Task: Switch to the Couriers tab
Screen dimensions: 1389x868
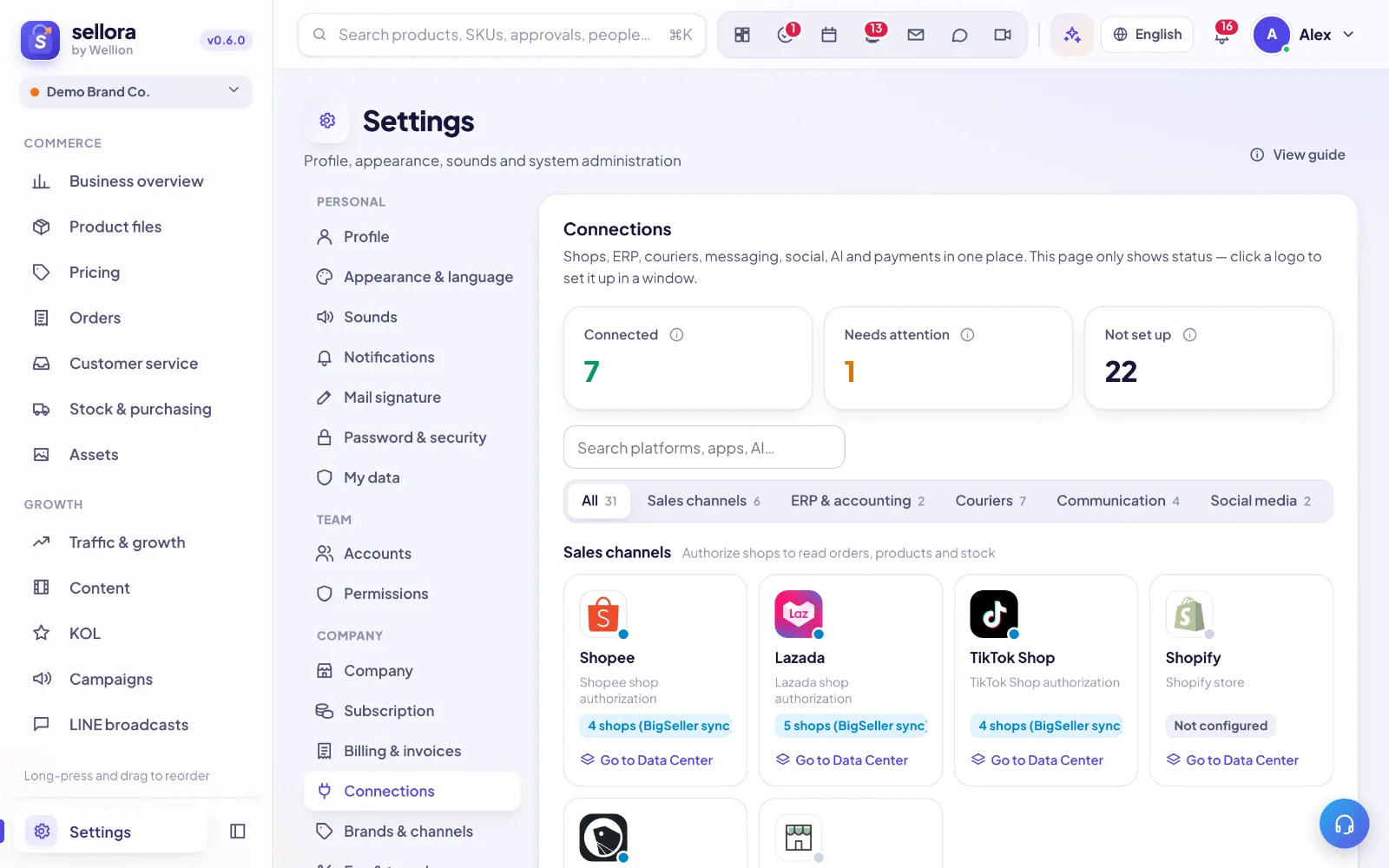Action: 991,501
